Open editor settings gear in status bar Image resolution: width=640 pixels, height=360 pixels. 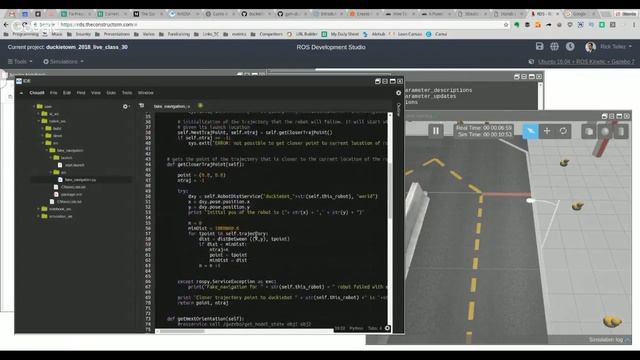tap(387, 328)
